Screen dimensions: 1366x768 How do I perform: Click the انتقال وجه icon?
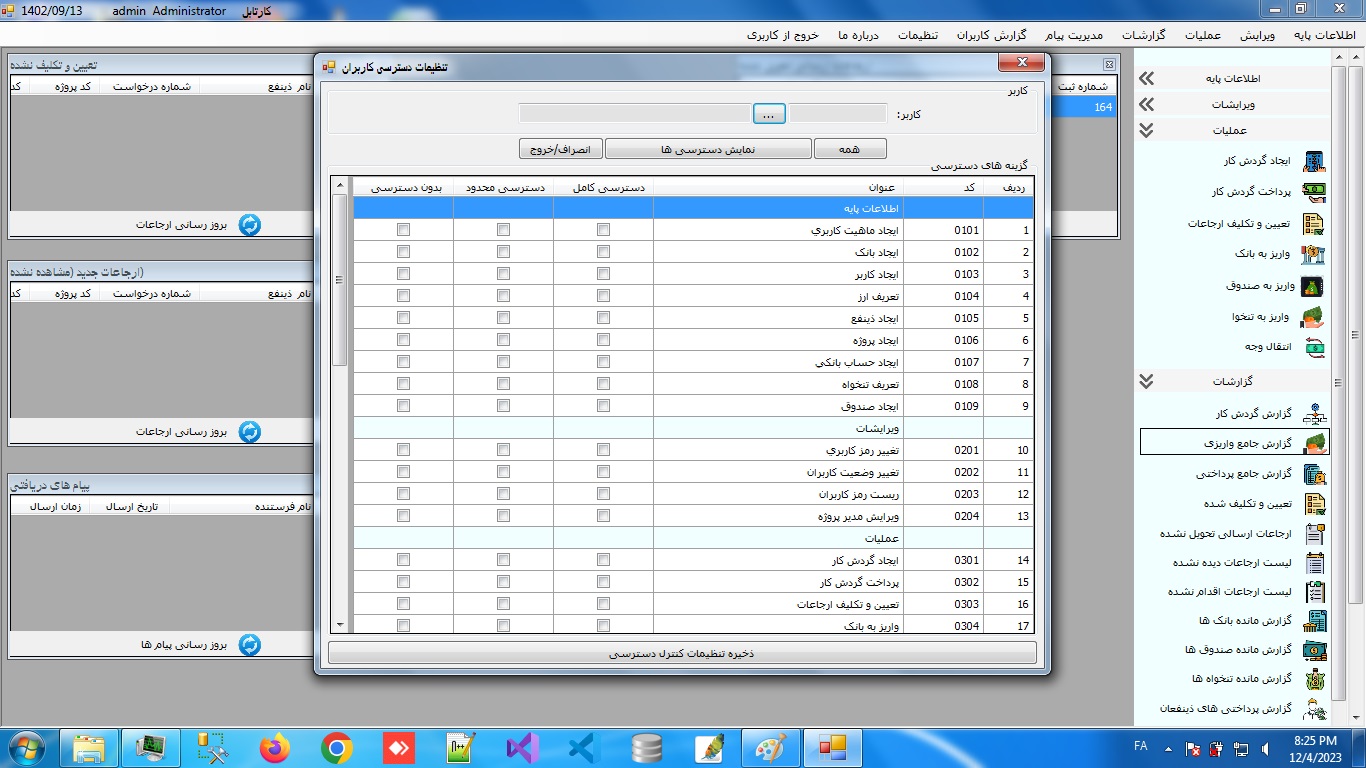[1314, 347]
